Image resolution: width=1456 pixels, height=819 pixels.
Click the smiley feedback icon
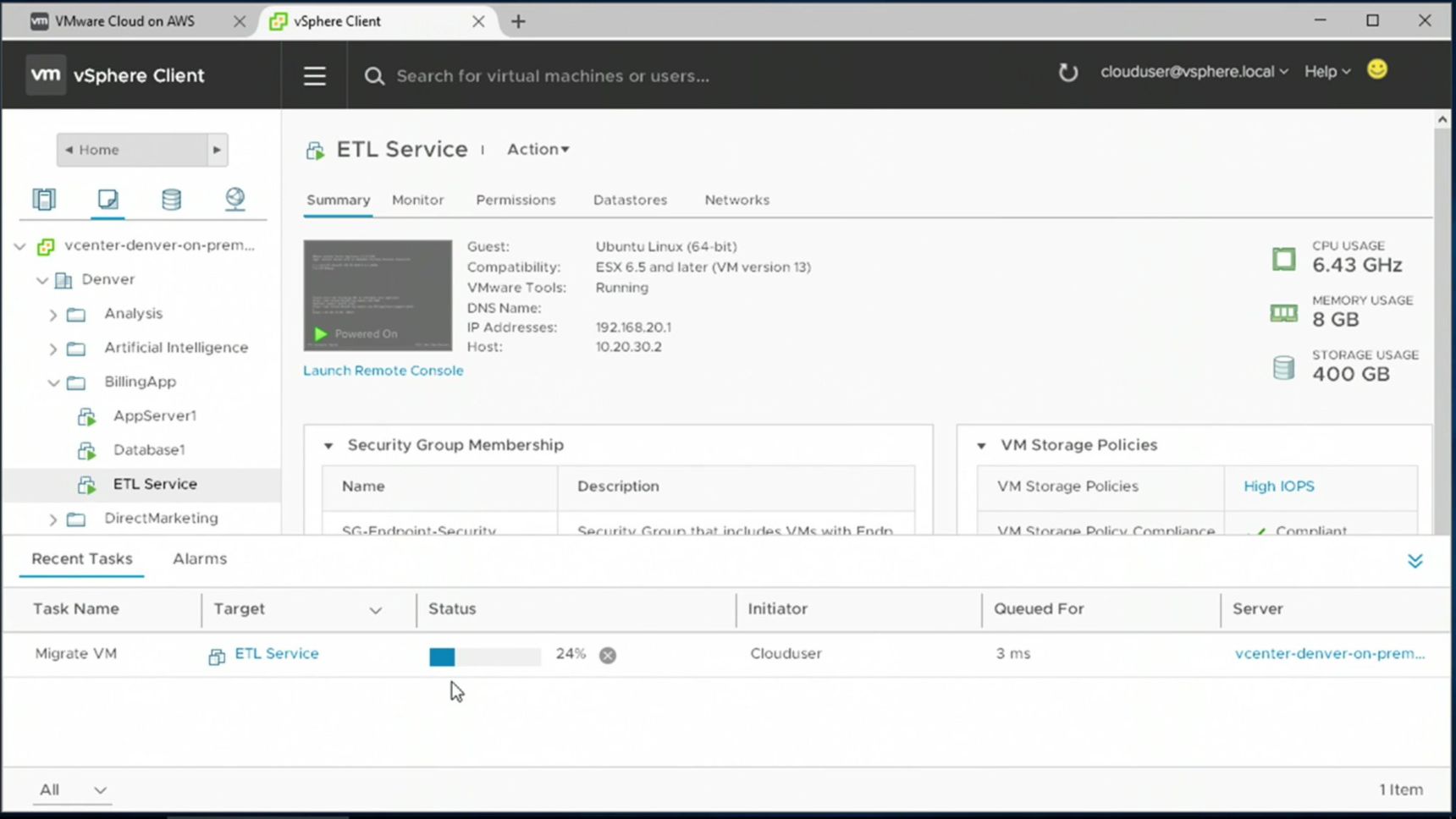(x=1377, y=69)
